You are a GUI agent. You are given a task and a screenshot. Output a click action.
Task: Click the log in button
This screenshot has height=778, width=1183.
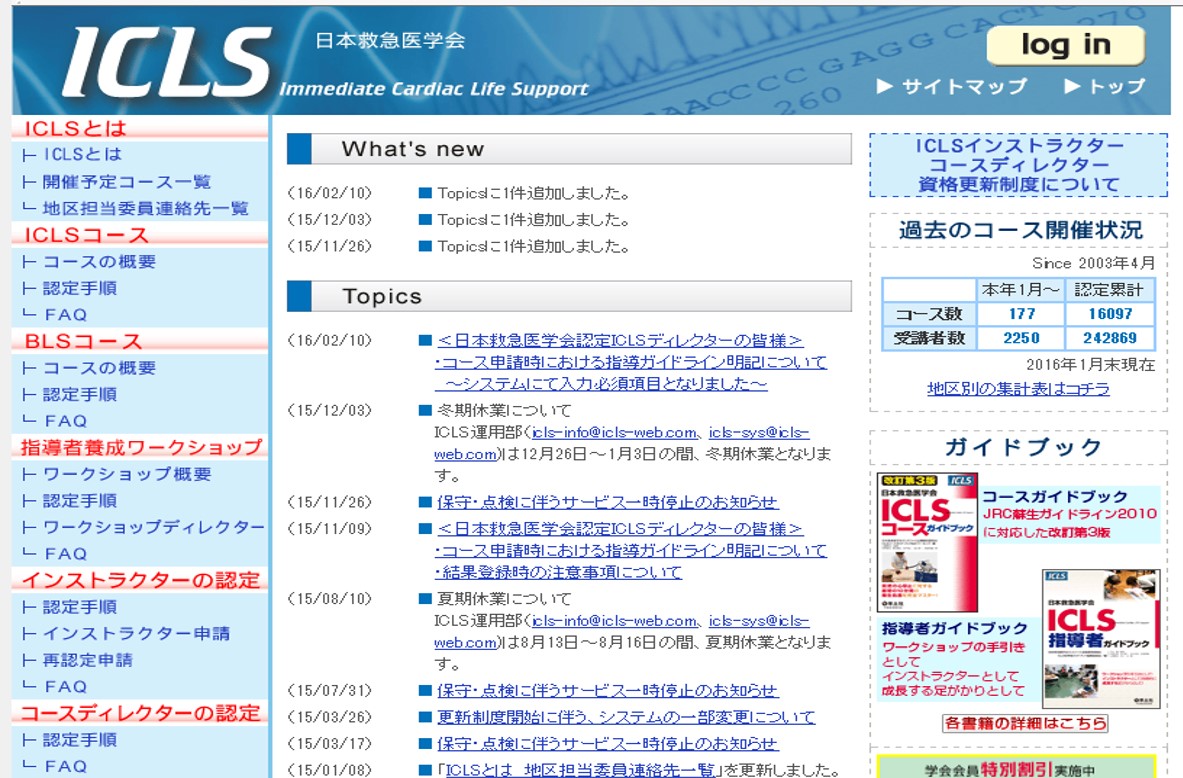pos(1065,44)
